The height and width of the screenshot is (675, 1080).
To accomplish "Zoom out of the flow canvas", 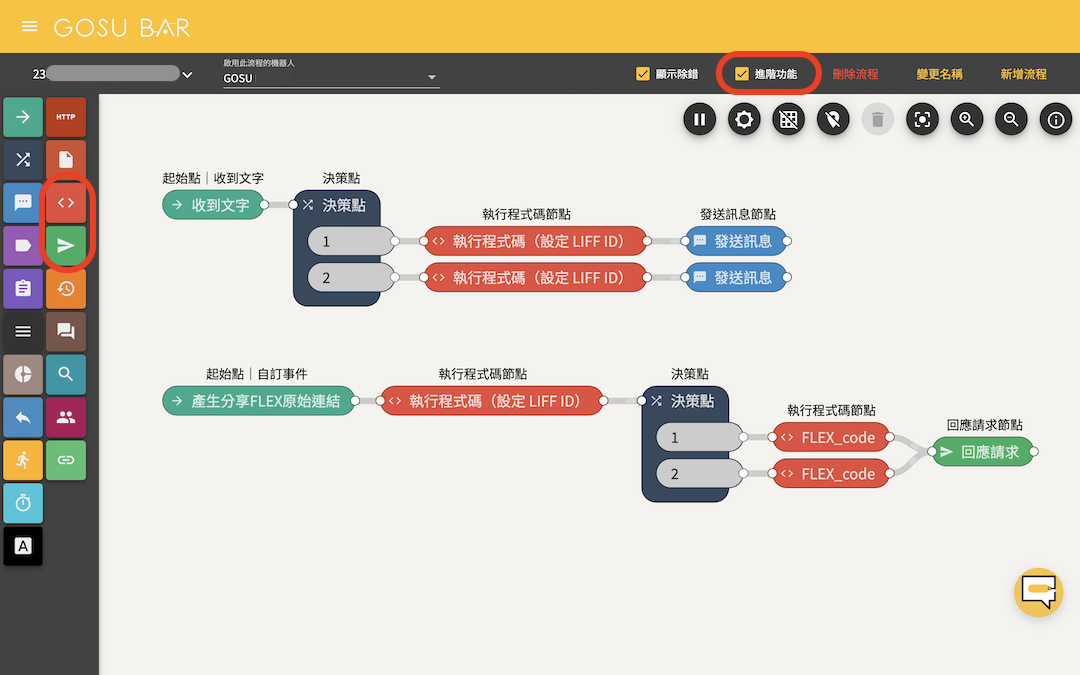I will tap(1011, 120).
